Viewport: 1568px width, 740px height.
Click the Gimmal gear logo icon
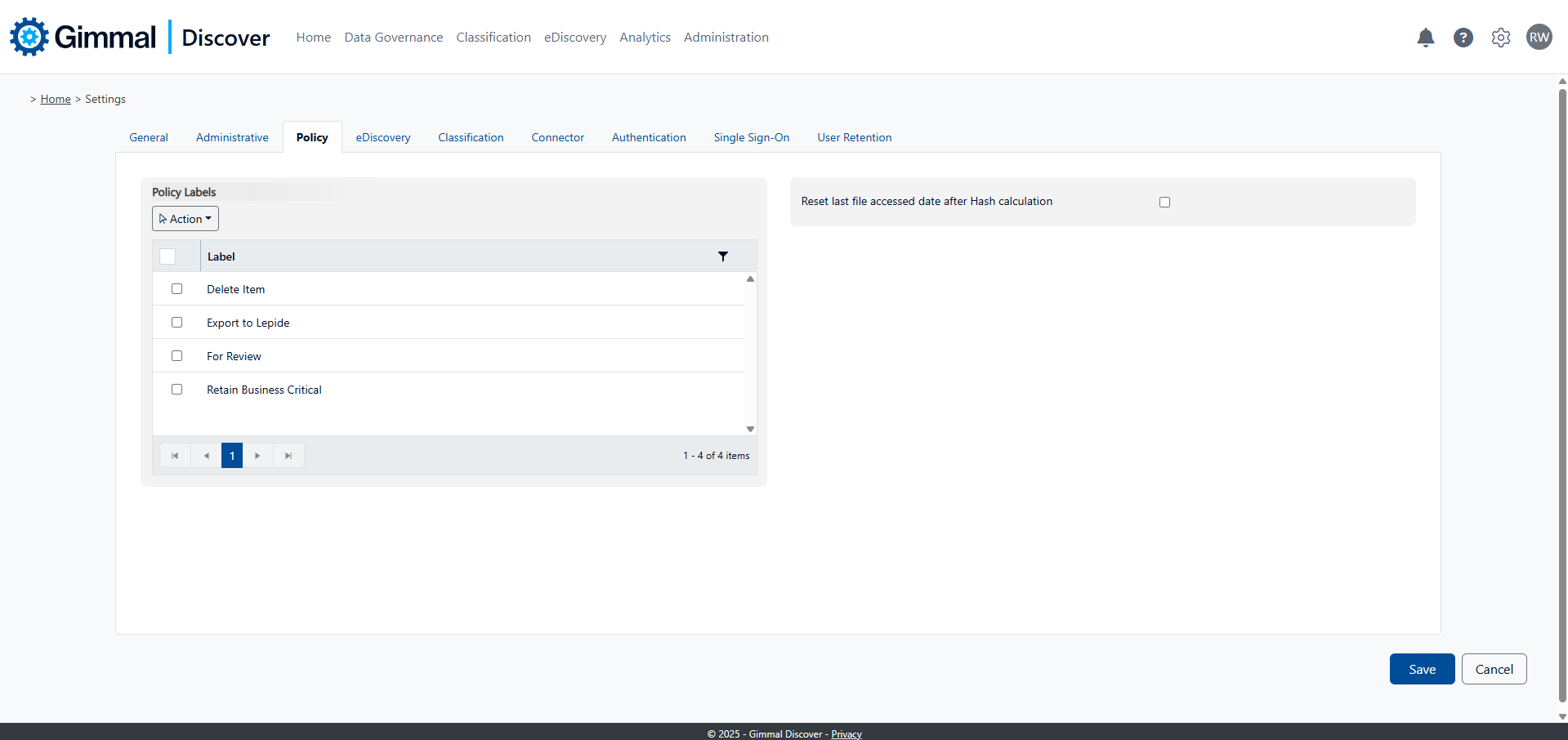[29, 37]
